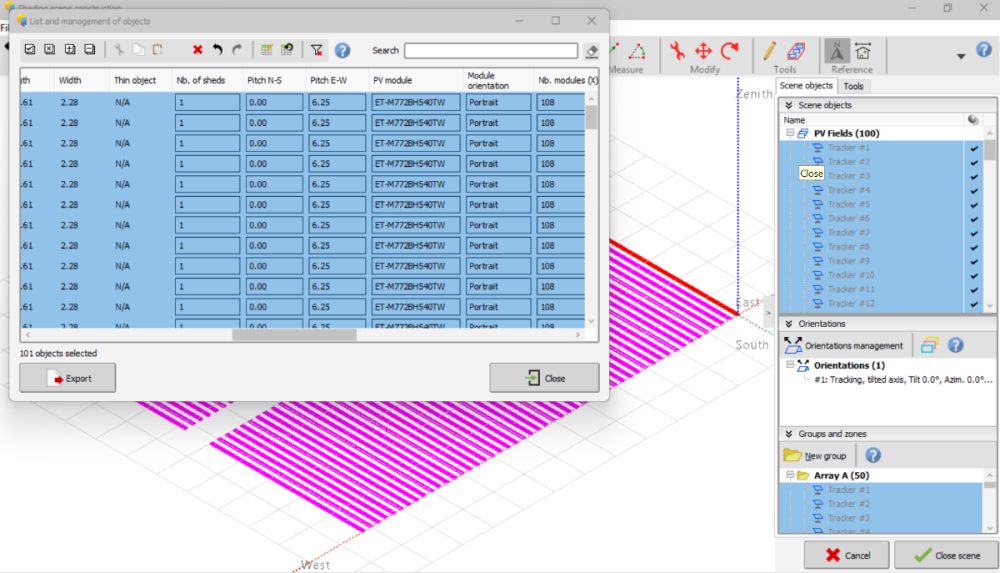Screen dimensions: 1000x573
Task: Activate the red move arrows tool
Action: 703,50
